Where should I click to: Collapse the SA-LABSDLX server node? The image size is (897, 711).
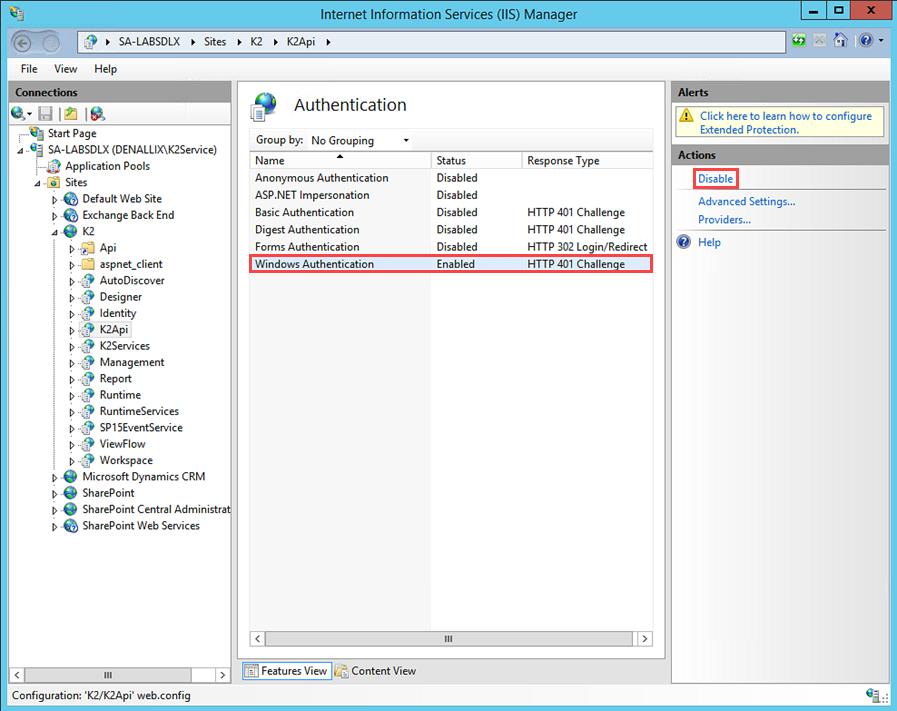[21, 150]
